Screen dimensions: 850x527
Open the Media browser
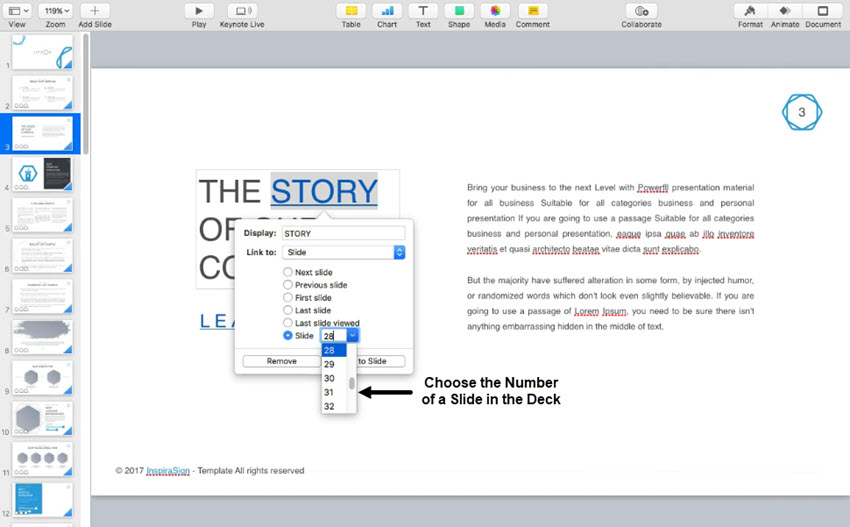click(x=495, y=11)
